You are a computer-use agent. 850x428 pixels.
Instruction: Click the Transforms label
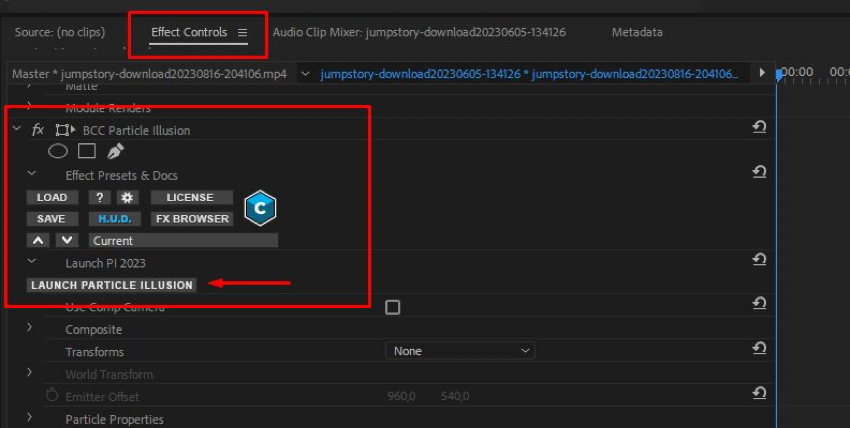[x=94, y=352]
